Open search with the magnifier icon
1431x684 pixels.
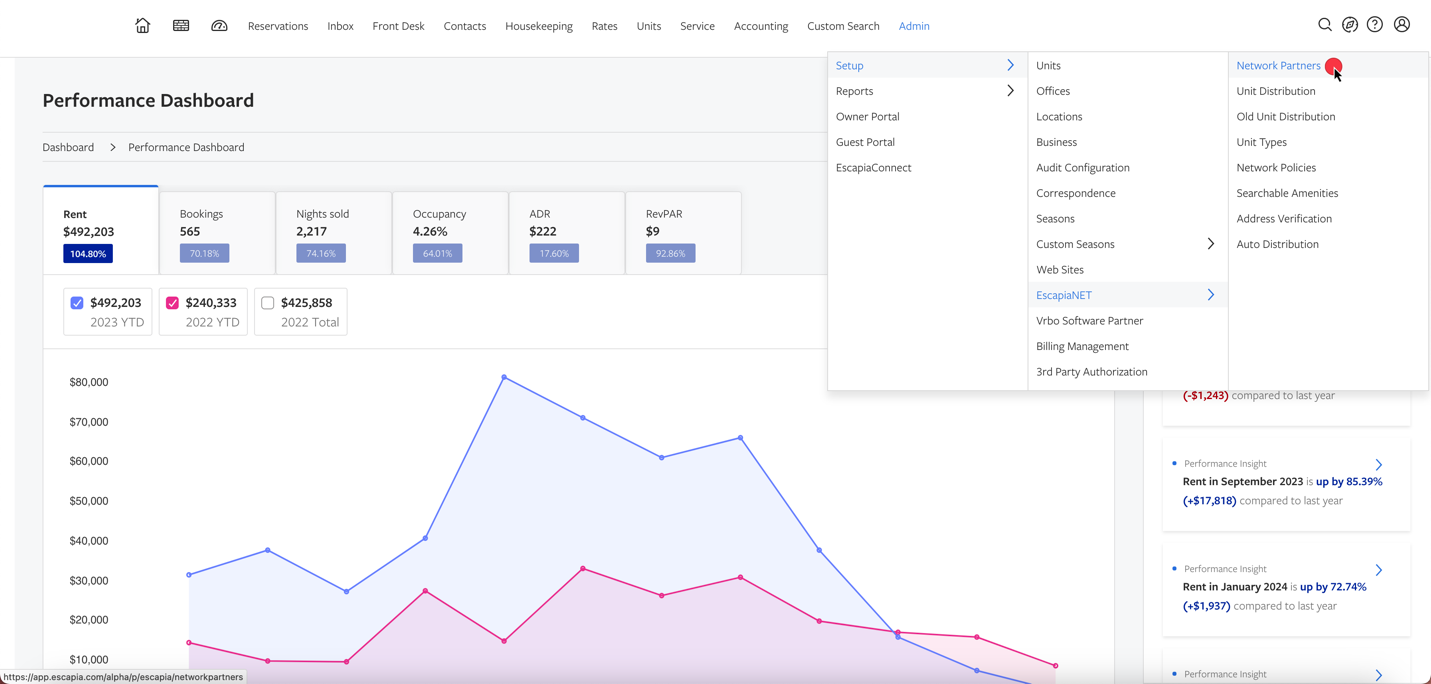pyautogui.click(x=1324, y=25)
